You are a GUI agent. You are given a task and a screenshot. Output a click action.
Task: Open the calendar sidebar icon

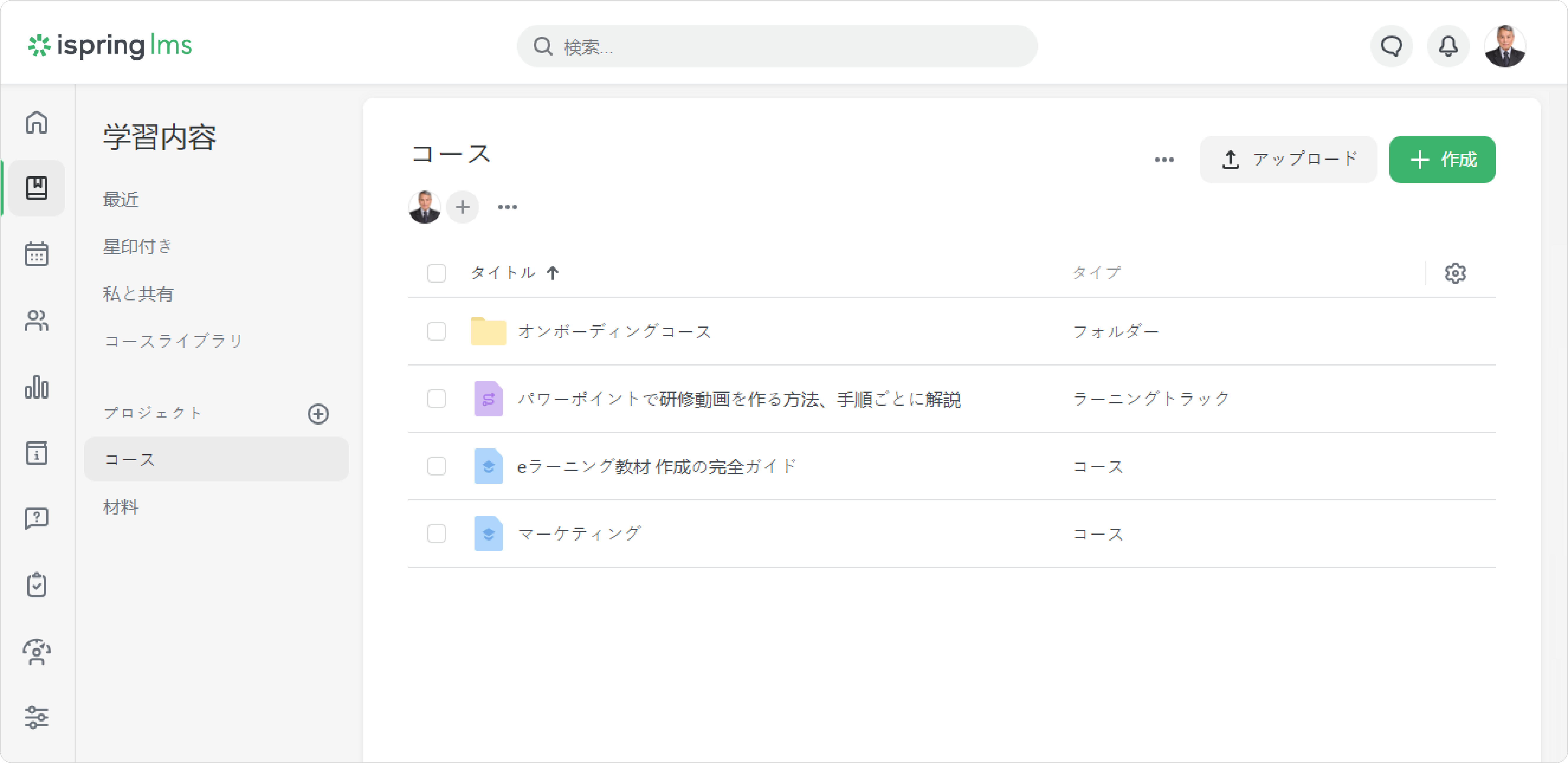coord(36,254)
